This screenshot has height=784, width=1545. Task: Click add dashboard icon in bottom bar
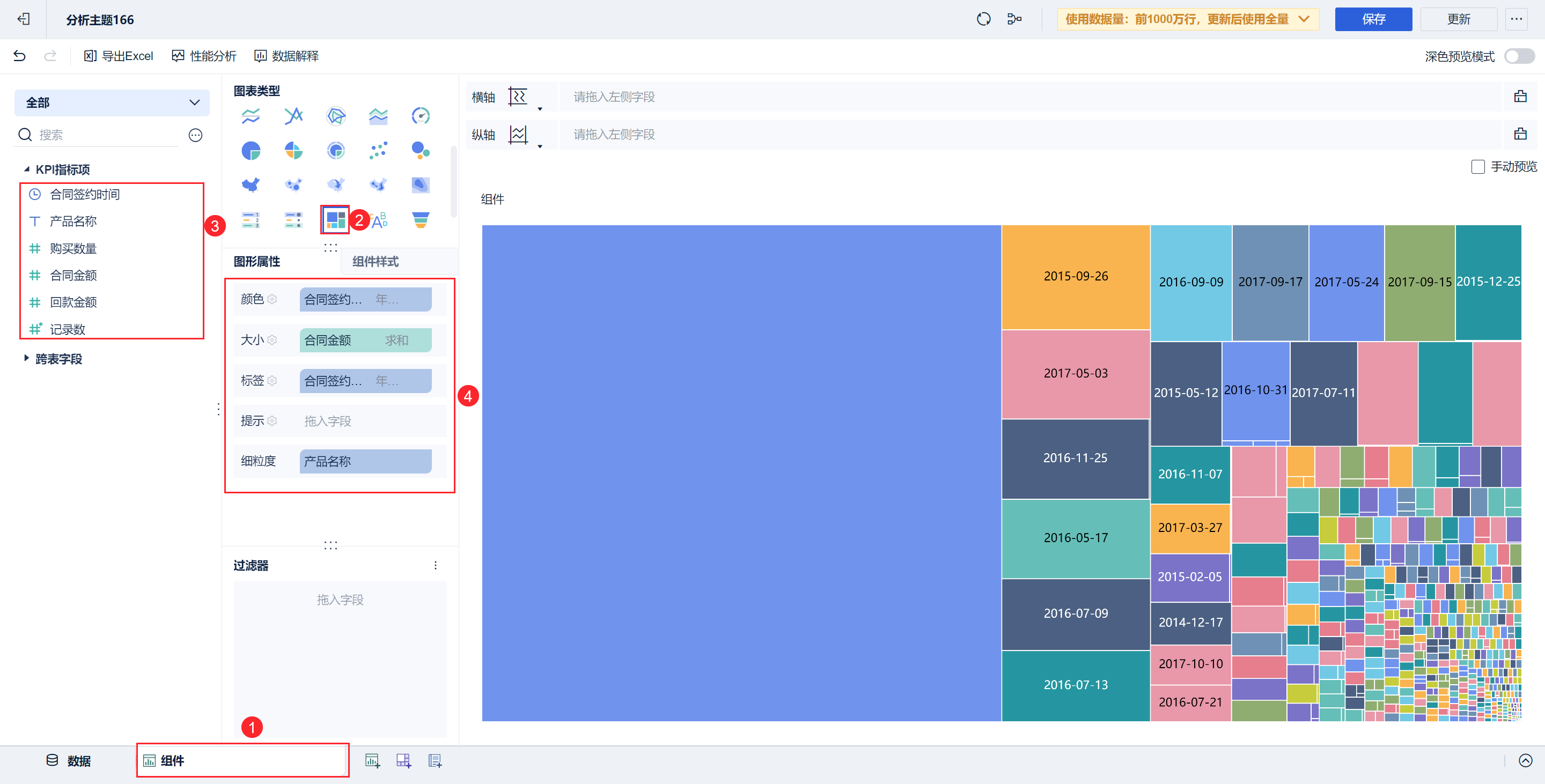[x=403, y=760]
